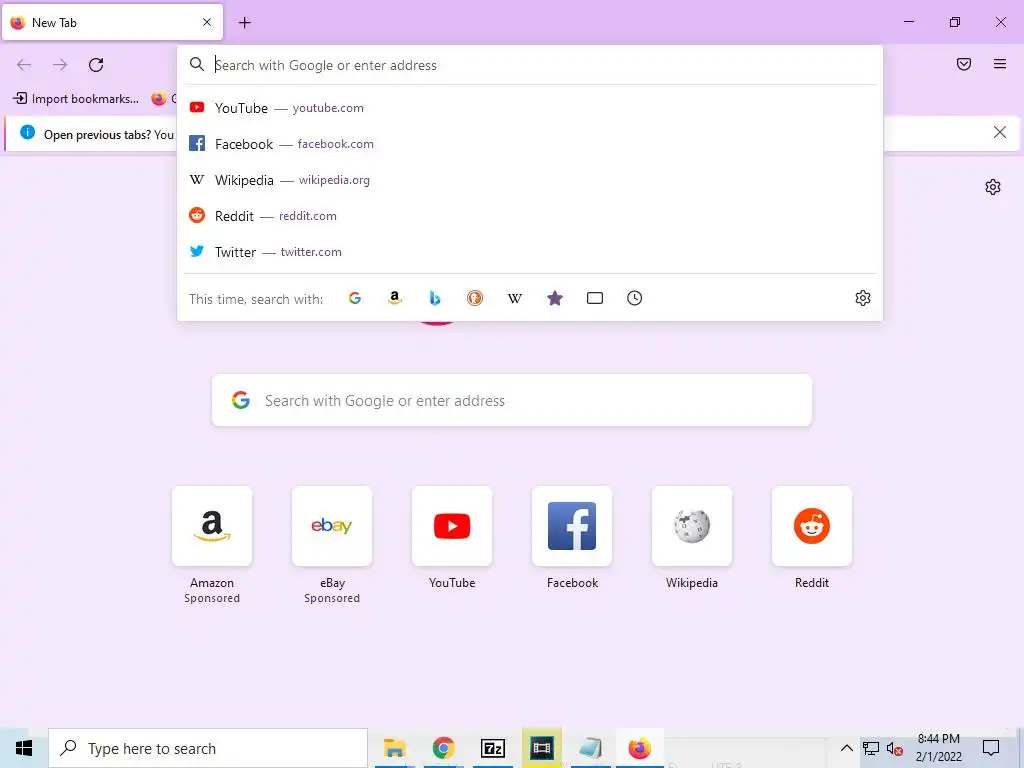This screenshot has width=1024, height=768.
Task: Search this time with Google icon
Action: (355, 298)
